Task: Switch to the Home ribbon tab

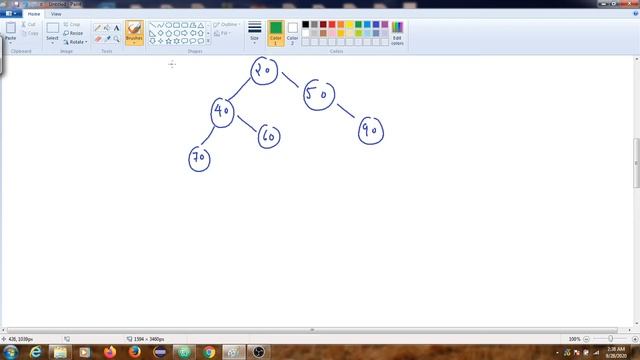Action: pos(34,14)
